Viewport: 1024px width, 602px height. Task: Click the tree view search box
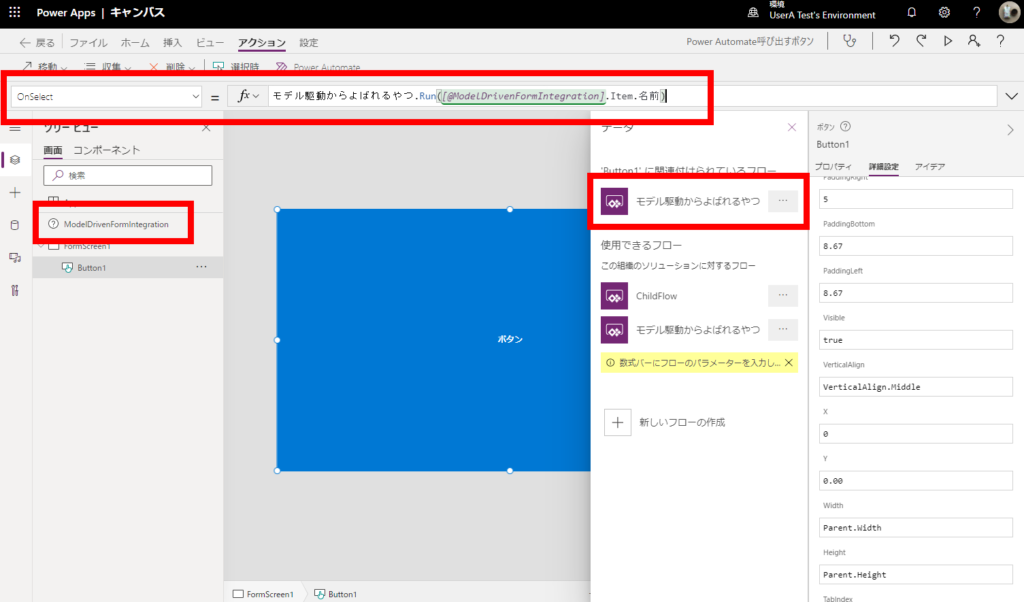click(x=128, y=175)
